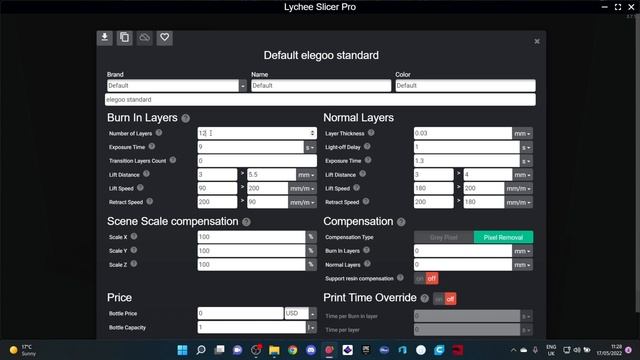Open Discord from taskbar
The image size is (640, 360).
click(311, 350)
